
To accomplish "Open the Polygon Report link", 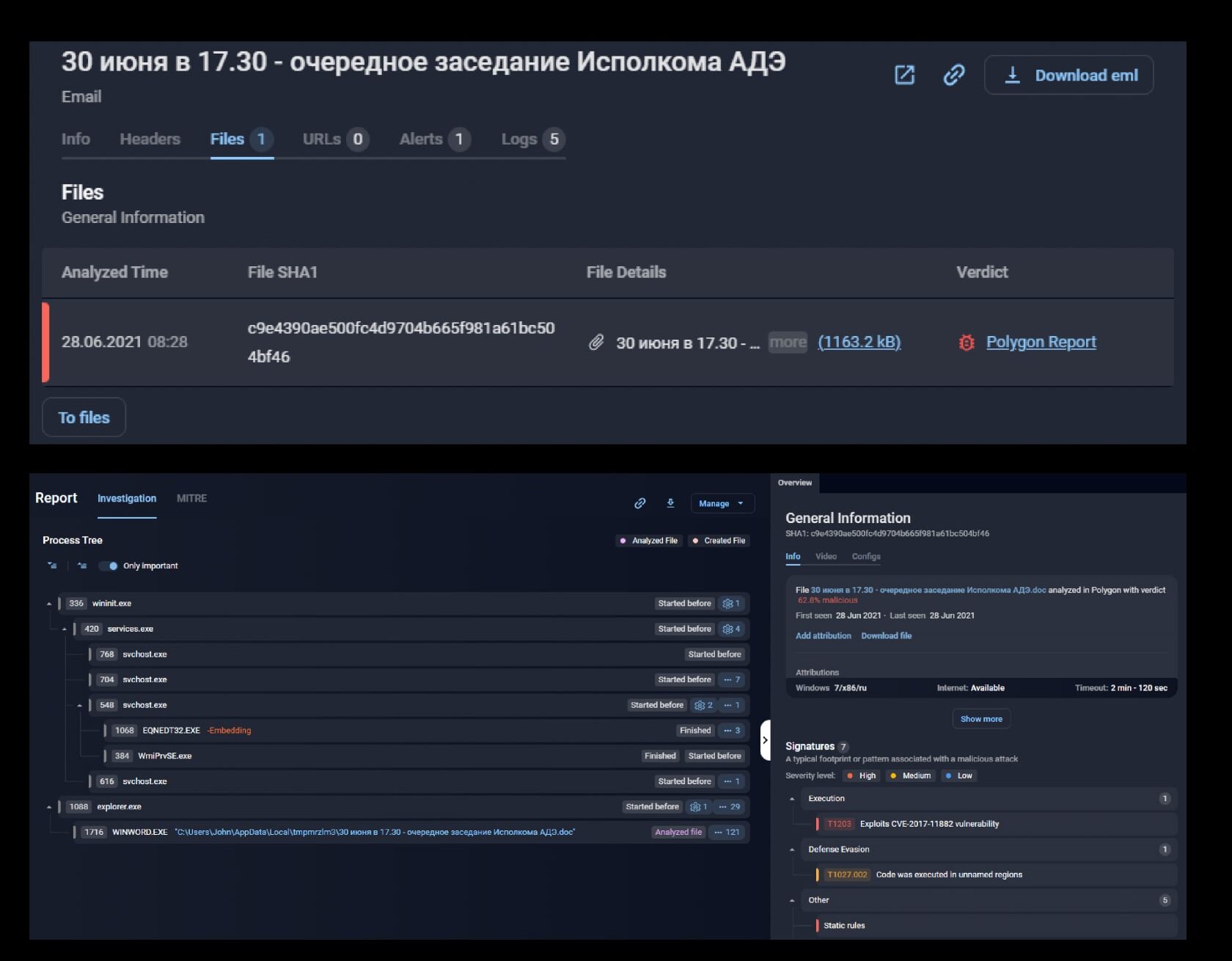I will coord(1041,342).
